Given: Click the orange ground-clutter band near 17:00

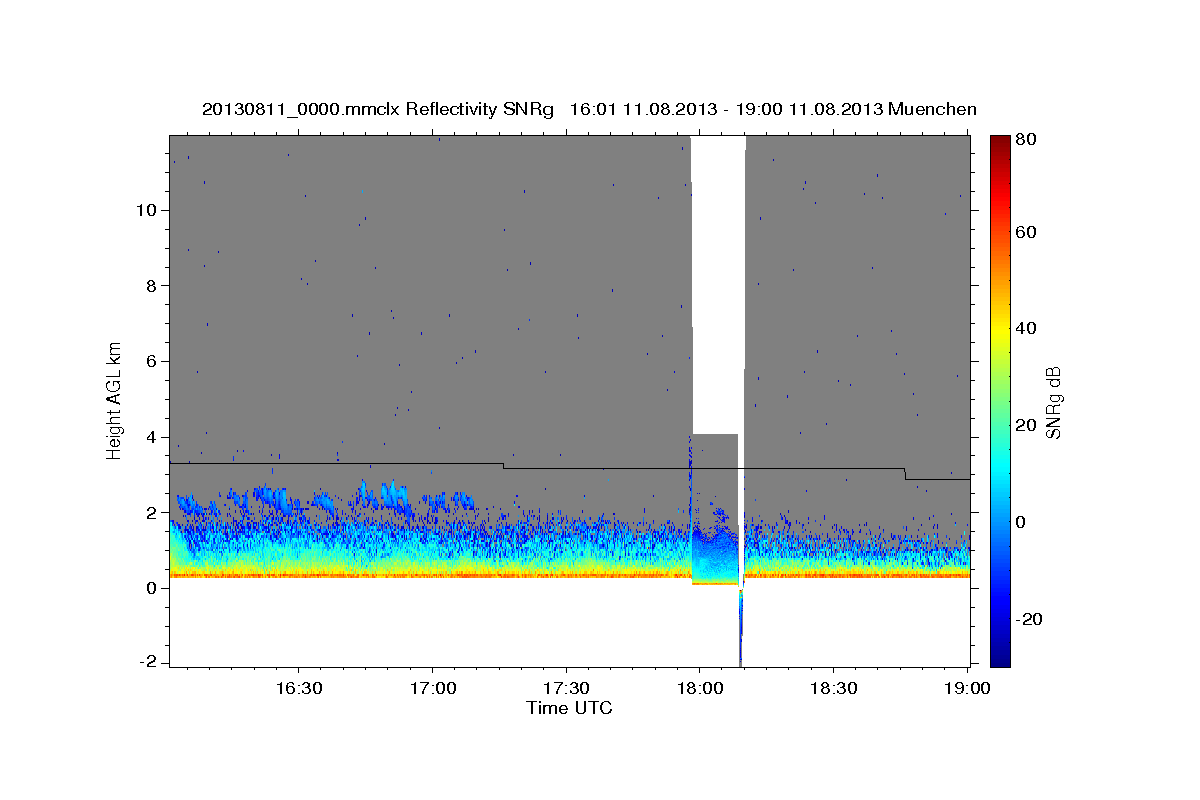Looking at the screenshot, I should click(433, 575).
